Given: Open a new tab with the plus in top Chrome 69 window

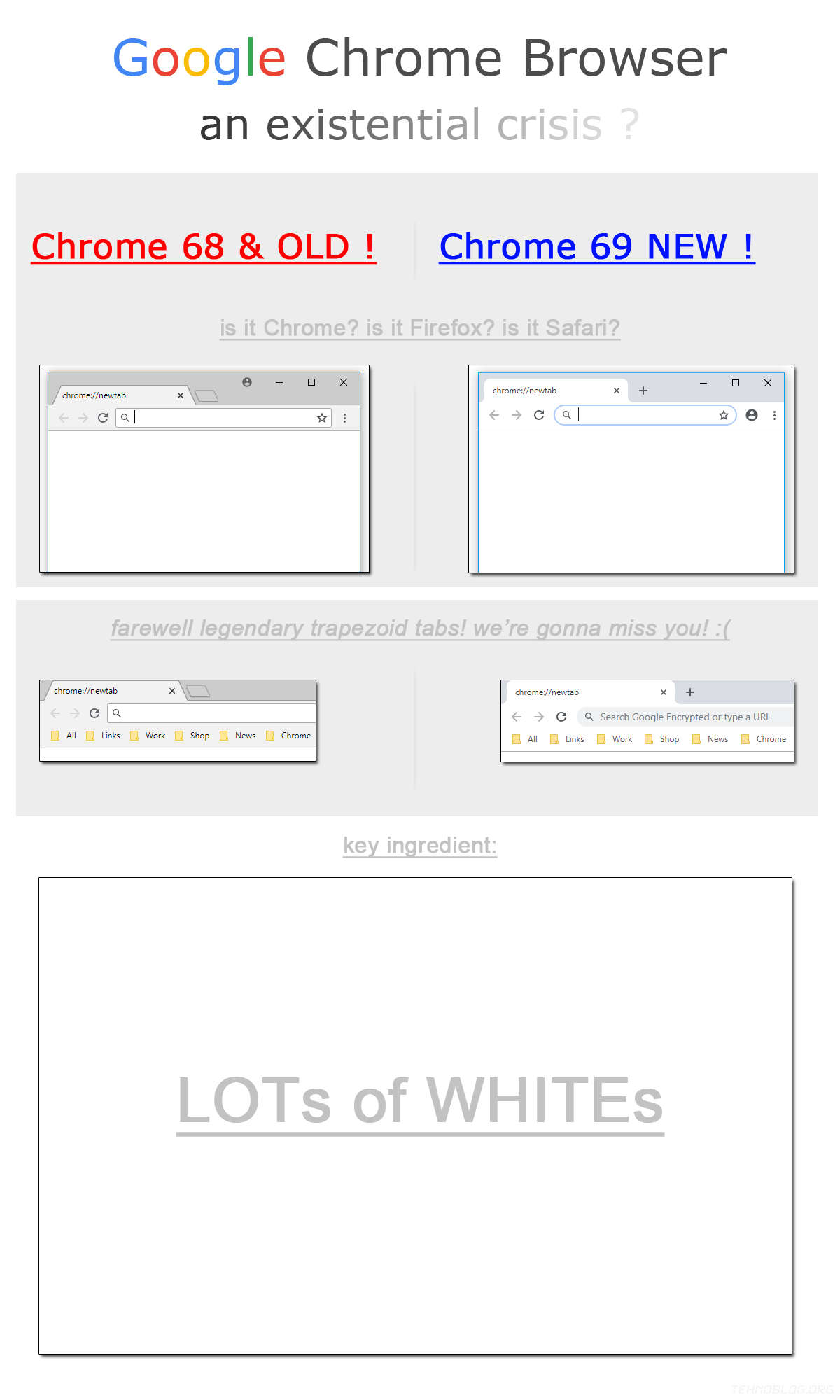Looking at the screenshot, I should pyautogui.click(x=643, y=391).
